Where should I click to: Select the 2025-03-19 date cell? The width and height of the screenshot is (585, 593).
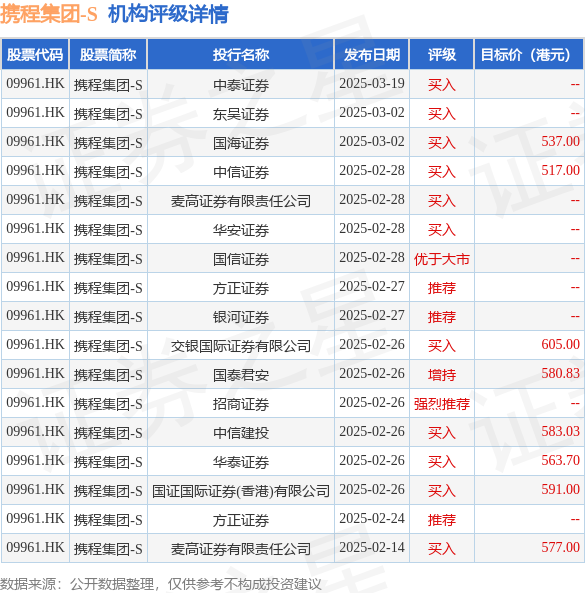(372, 84)
